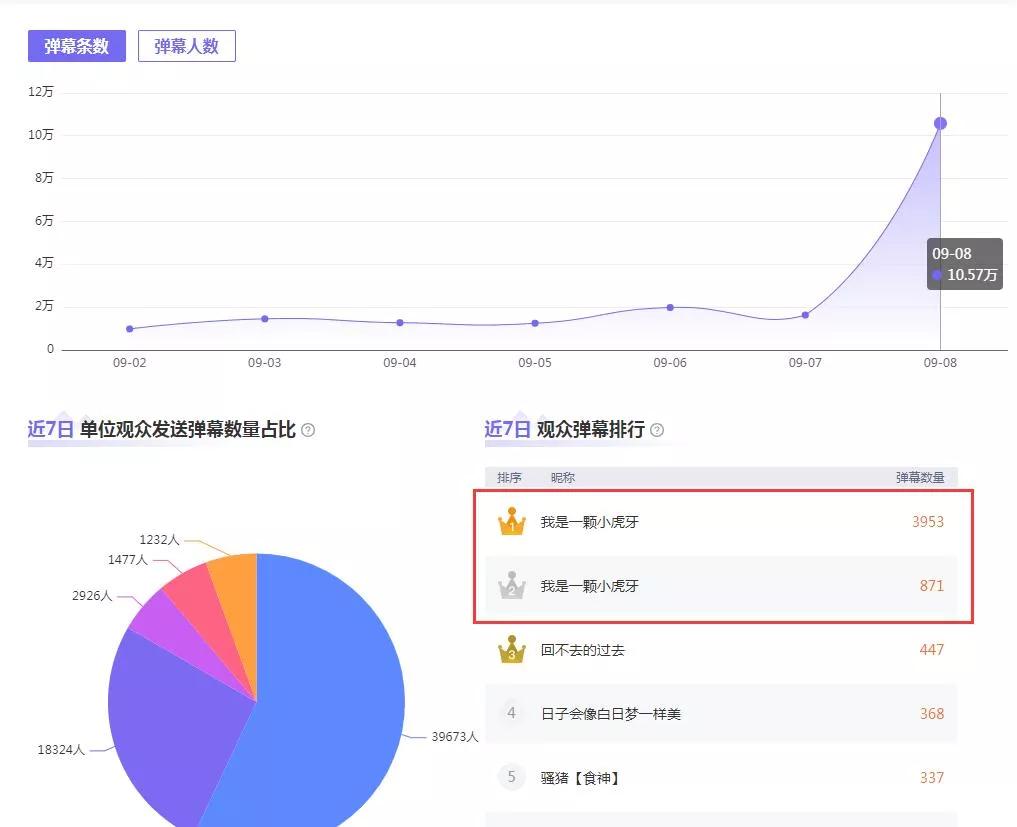The image size is (1017, 827).
Task: Open the help icon next to 单位观众发送弹幕数量占比
Action: [309, 430]
